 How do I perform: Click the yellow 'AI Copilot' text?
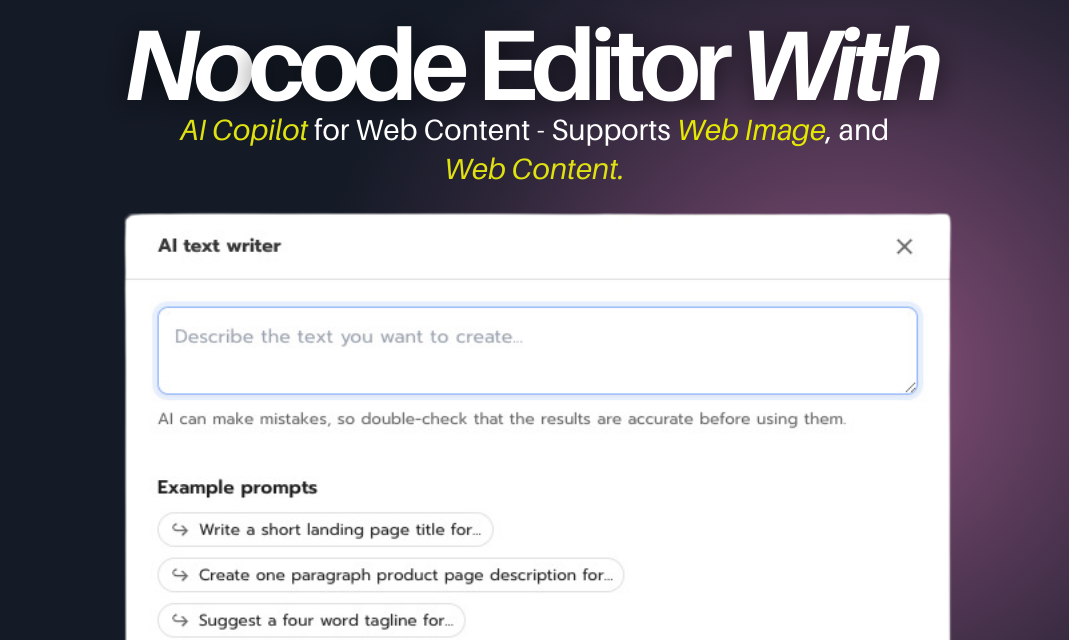[243, 130]
